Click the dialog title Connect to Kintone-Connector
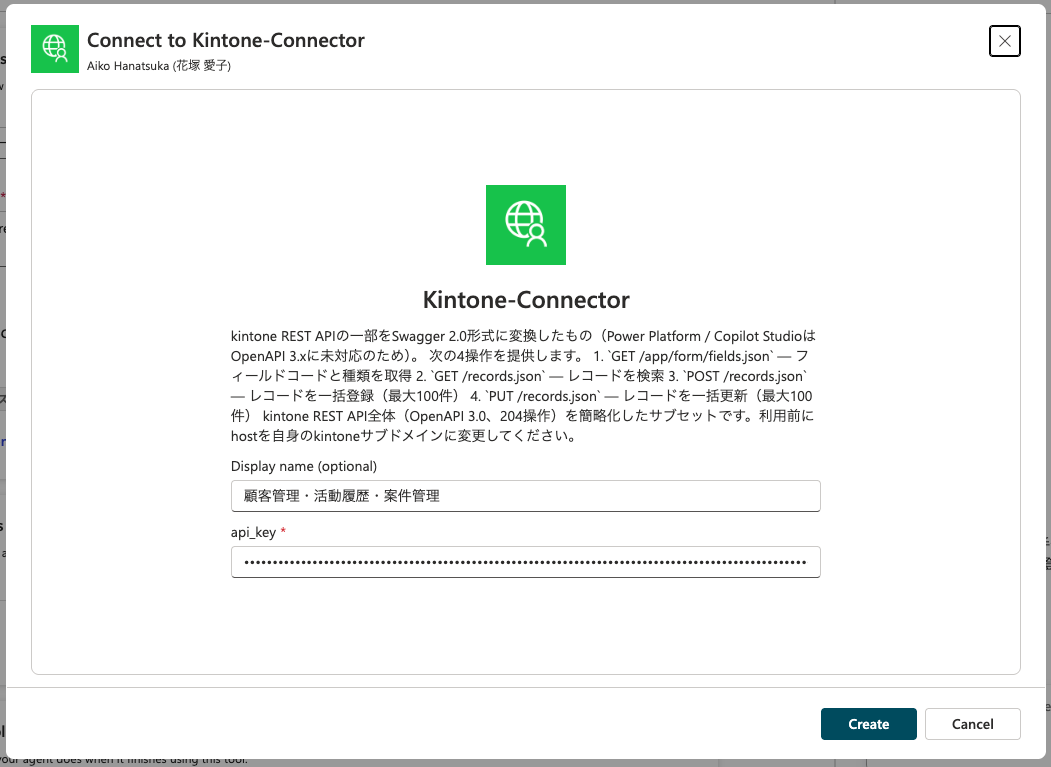 (x=226, y=40)
